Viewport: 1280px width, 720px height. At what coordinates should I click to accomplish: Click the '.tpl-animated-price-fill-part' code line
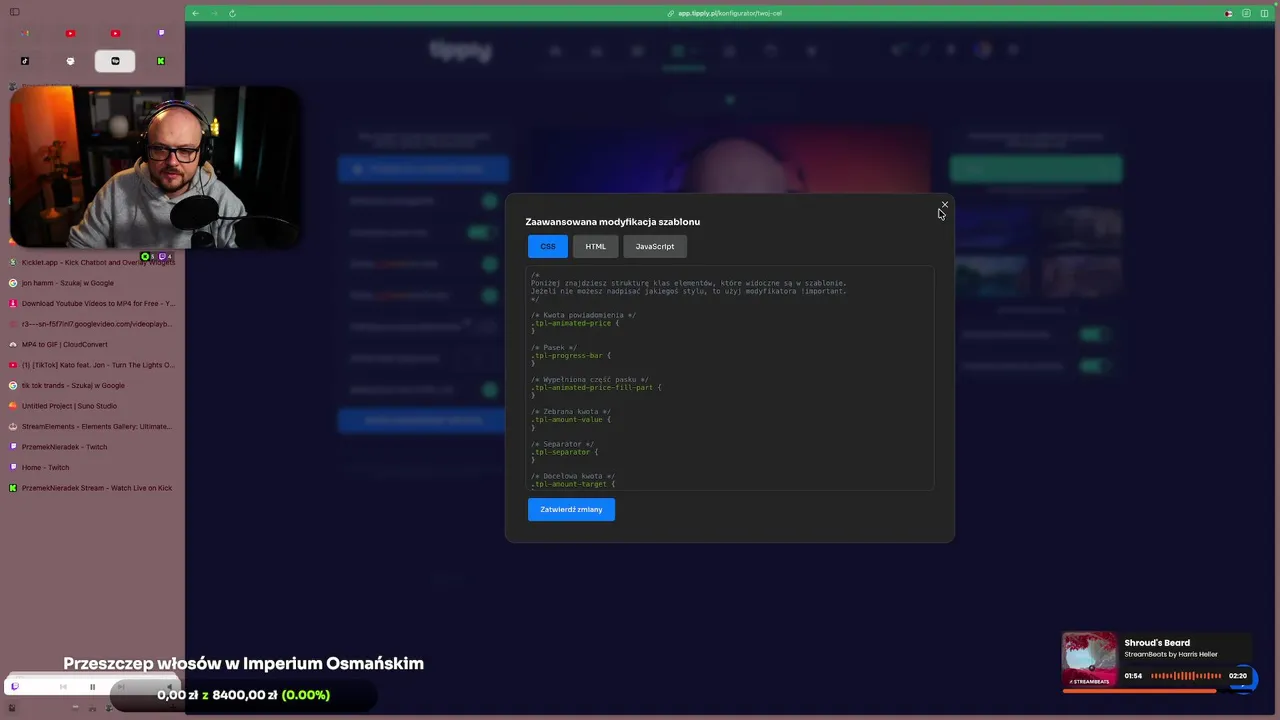click(596, 387)
